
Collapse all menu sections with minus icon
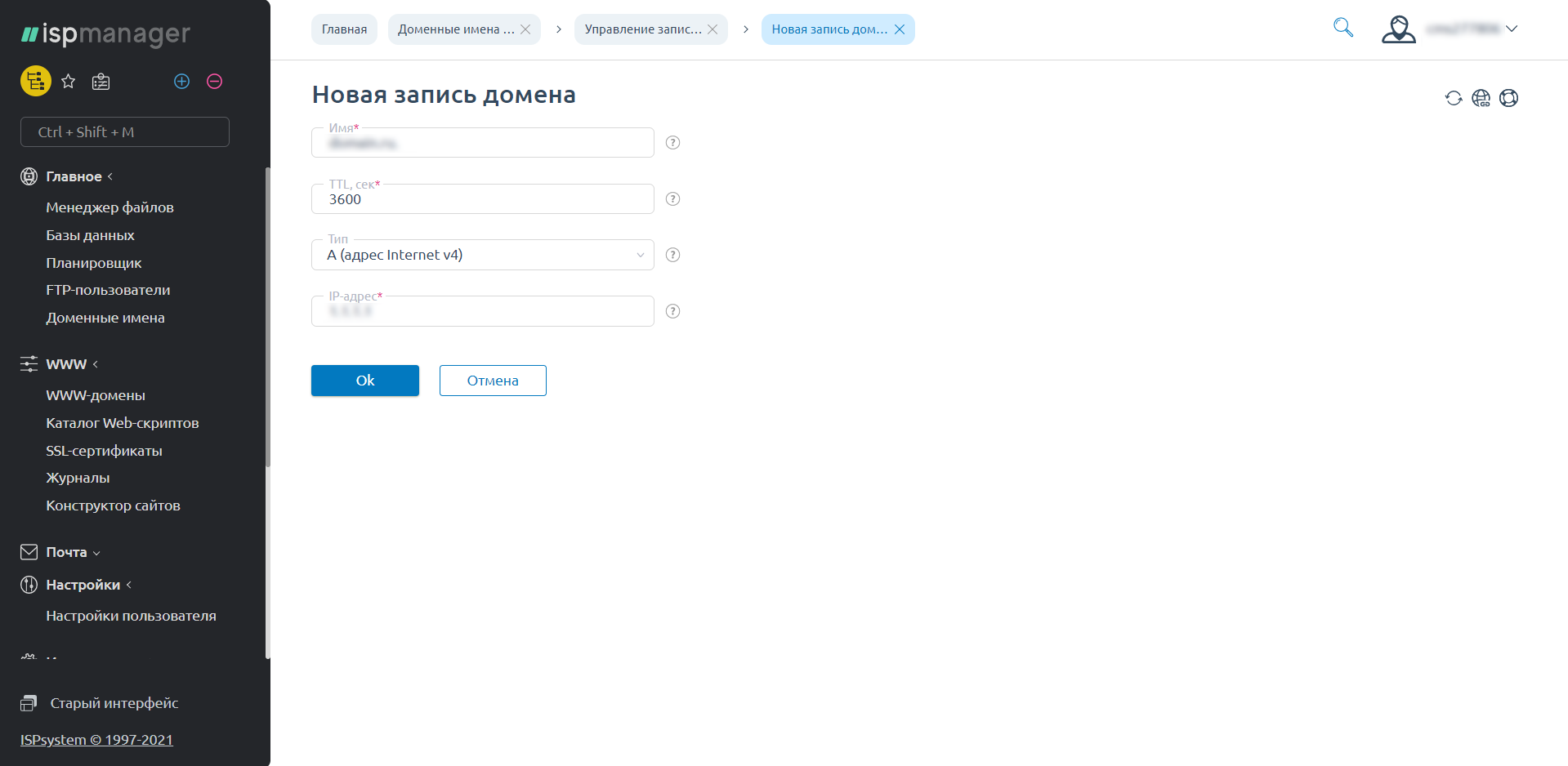214,81
